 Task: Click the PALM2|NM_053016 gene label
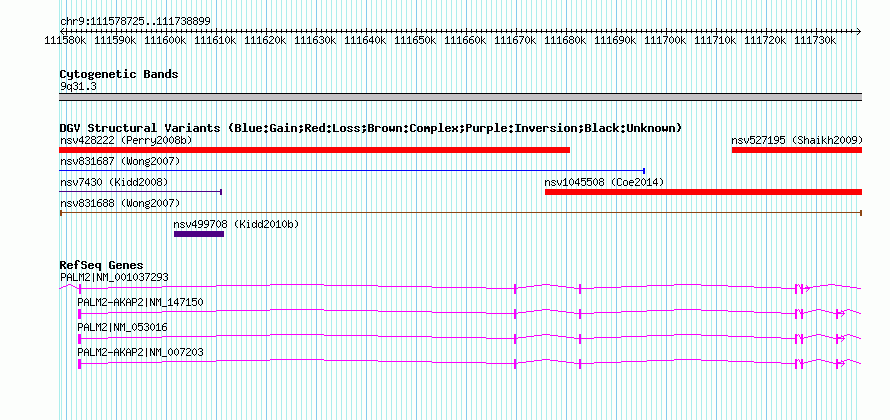(123, 327)
